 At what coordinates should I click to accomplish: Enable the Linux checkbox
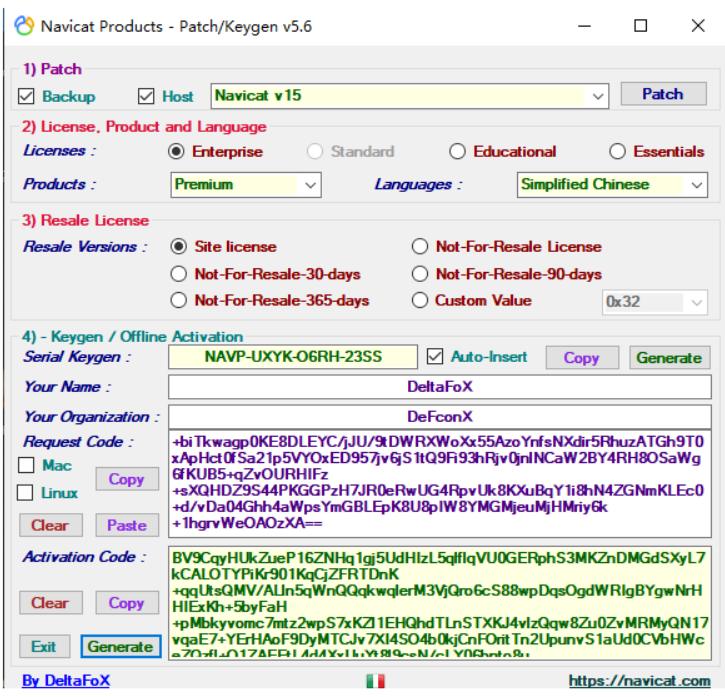click(x=25, y=493)
